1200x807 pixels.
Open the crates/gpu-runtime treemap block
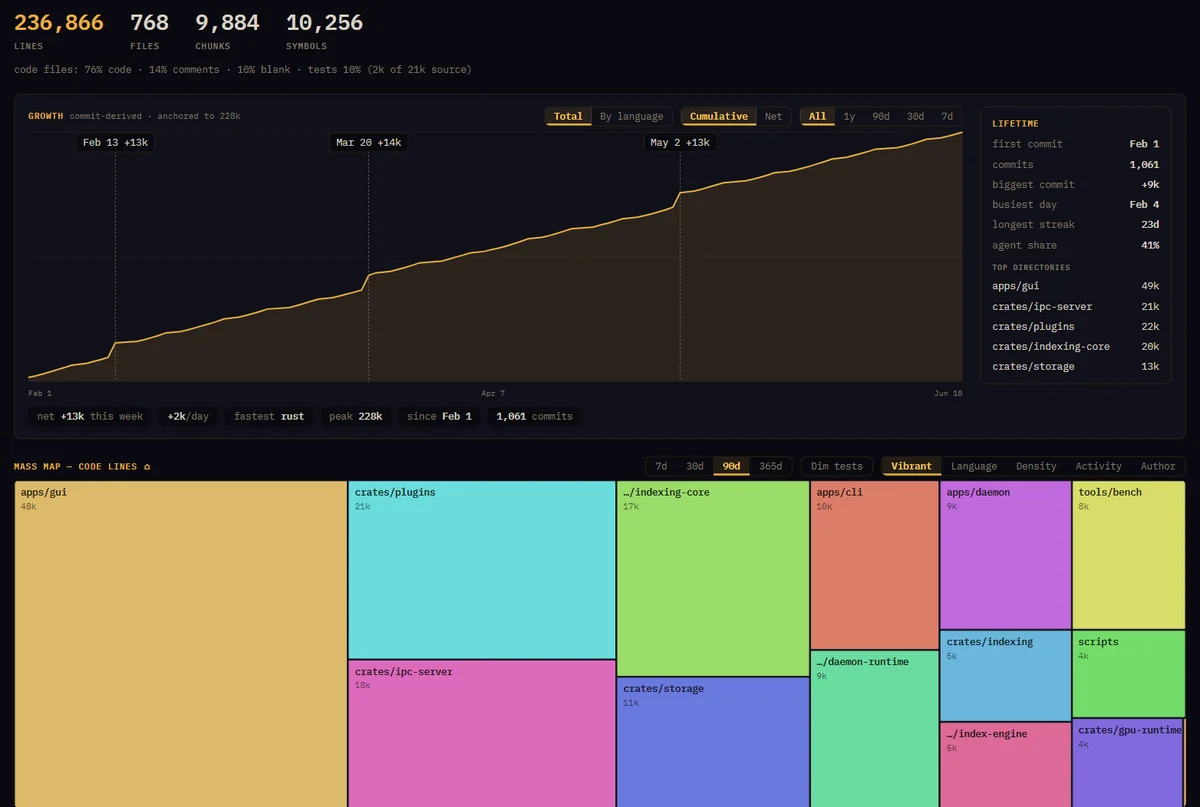click(1127, 763)
